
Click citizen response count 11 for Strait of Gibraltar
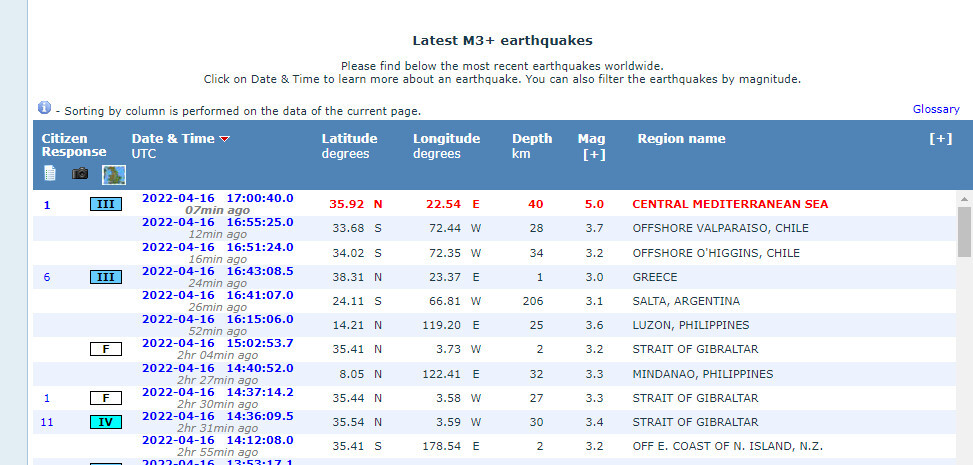pyautogui.click(x=47, y=422)
